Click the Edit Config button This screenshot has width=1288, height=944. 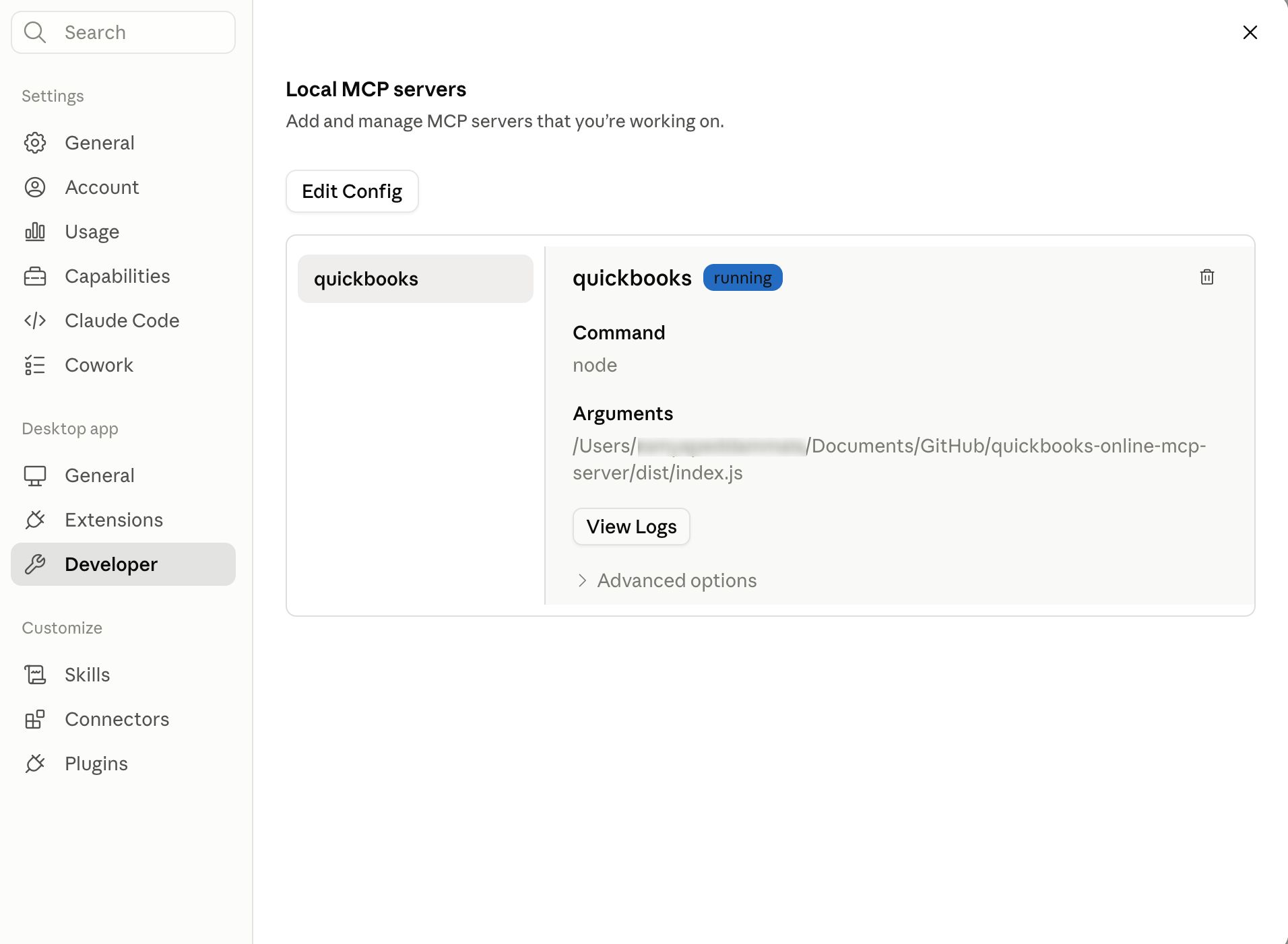coord(352,191)
